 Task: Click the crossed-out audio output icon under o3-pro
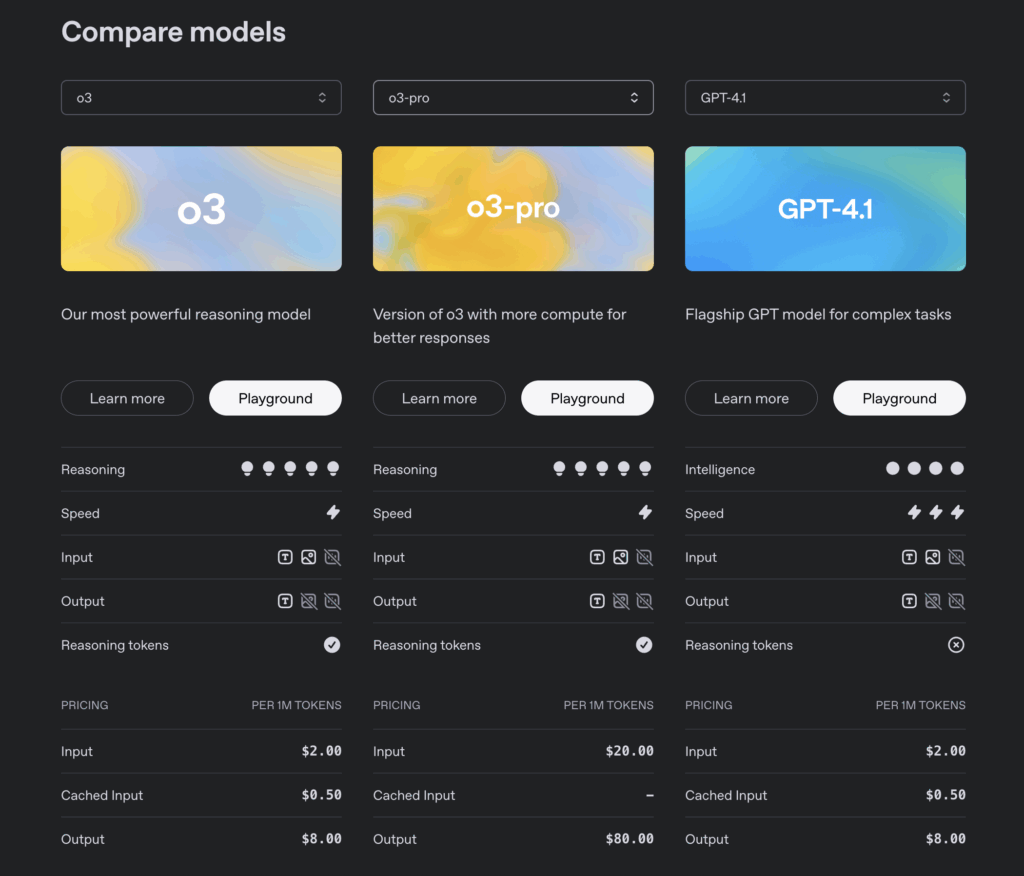pyautogui.click(x=645, y=601)
